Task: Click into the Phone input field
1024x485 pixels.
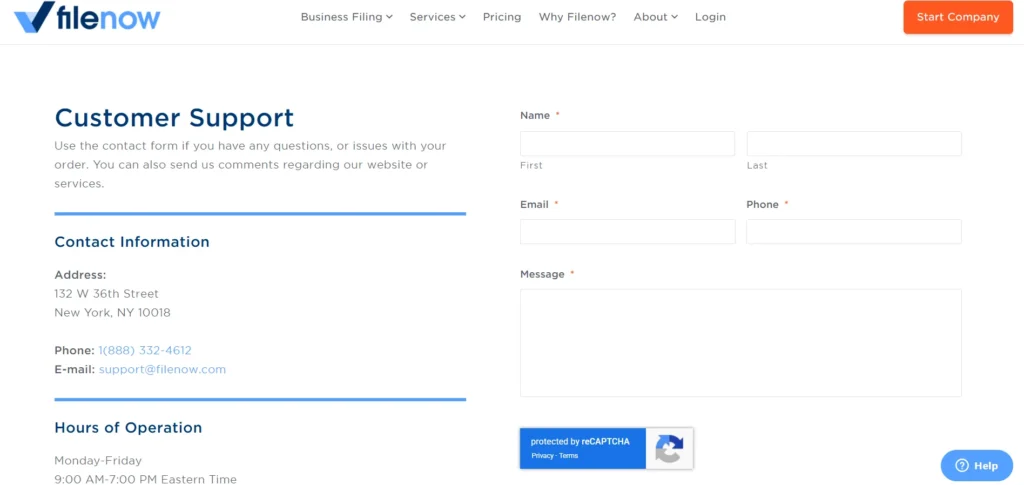Action: (x=853, y=232)
